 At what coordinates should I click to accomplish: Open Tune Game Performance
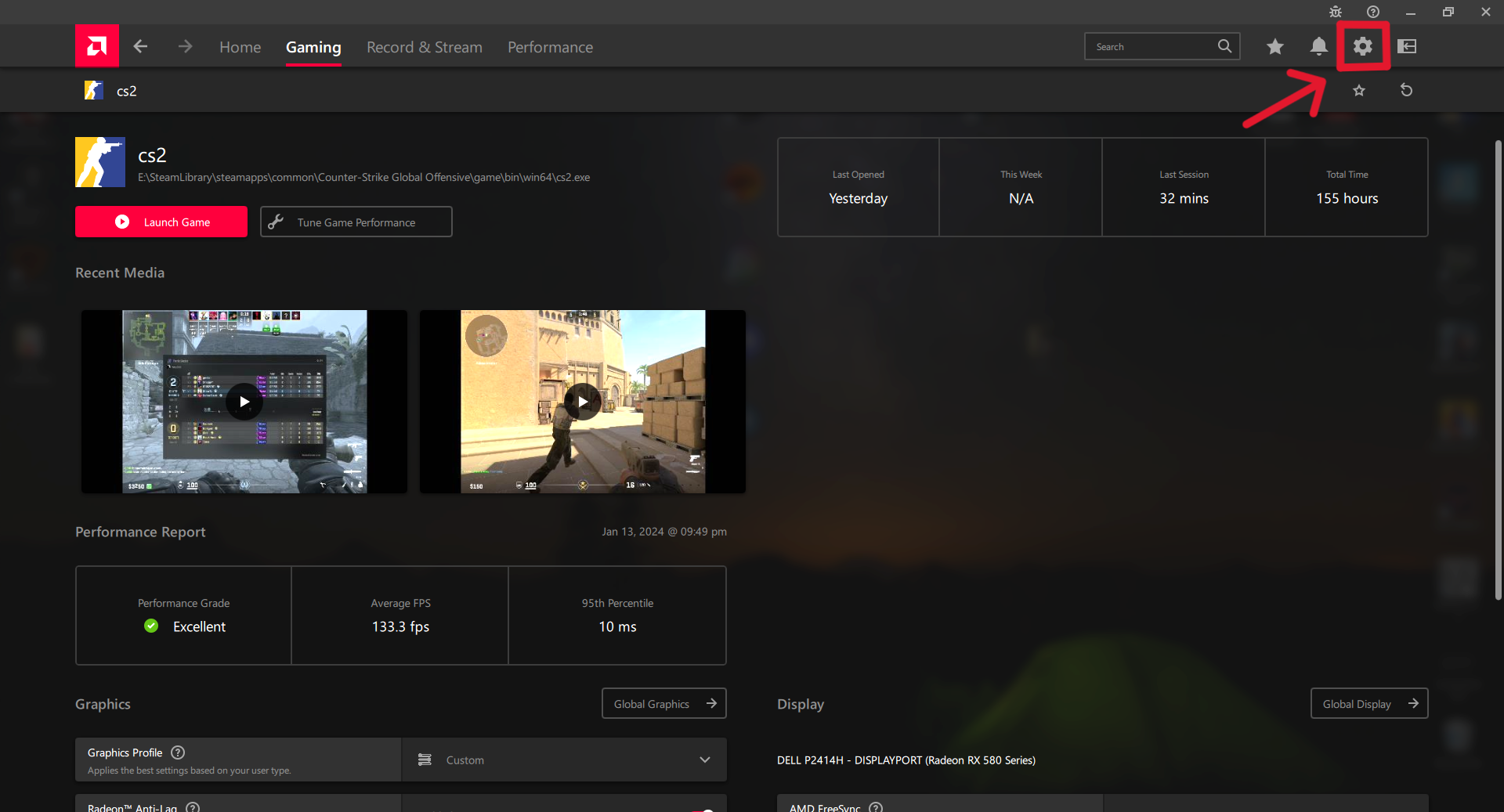356,222
